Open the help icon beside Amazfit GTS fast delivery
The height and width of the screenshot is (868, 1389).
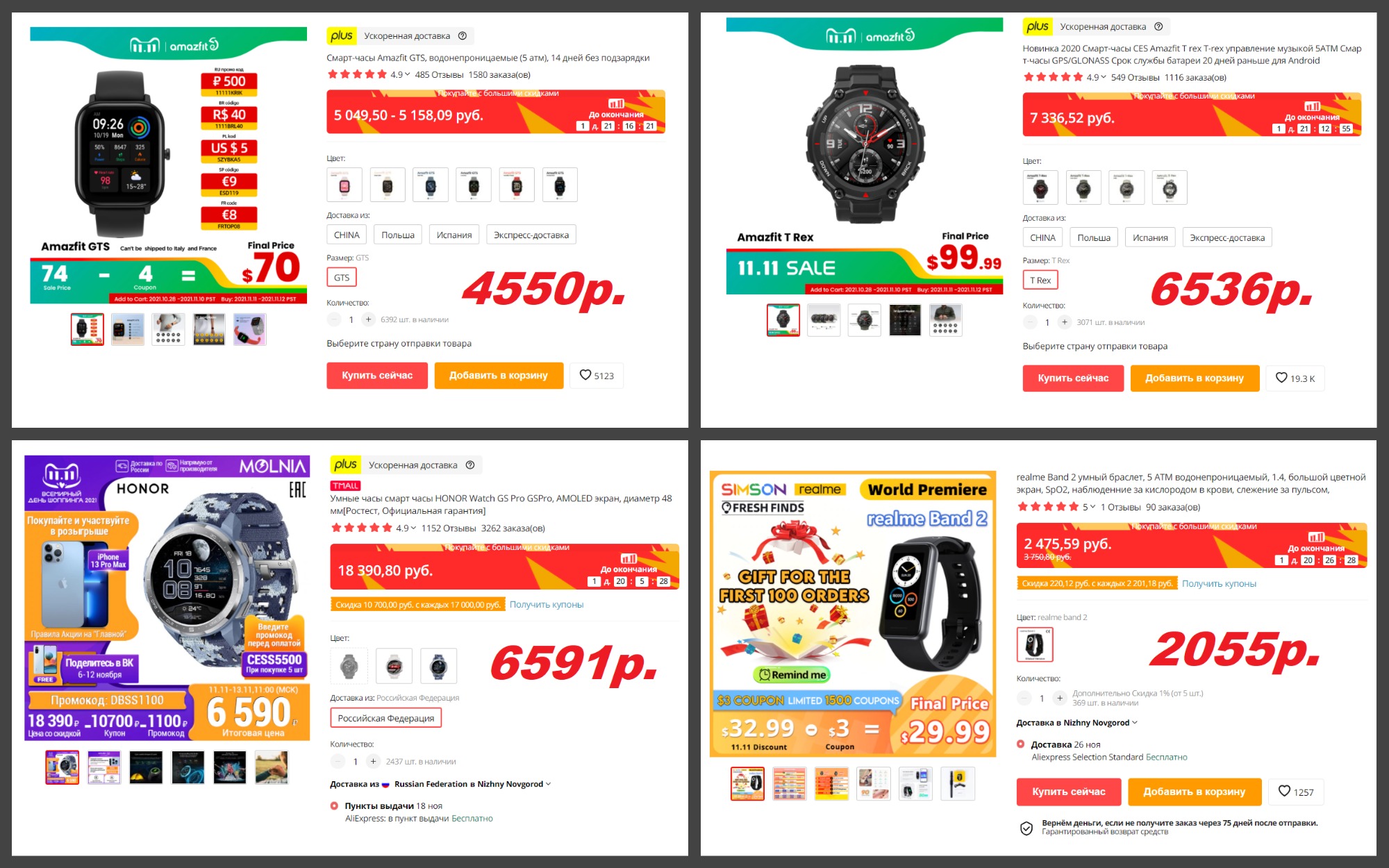[463, 36]
